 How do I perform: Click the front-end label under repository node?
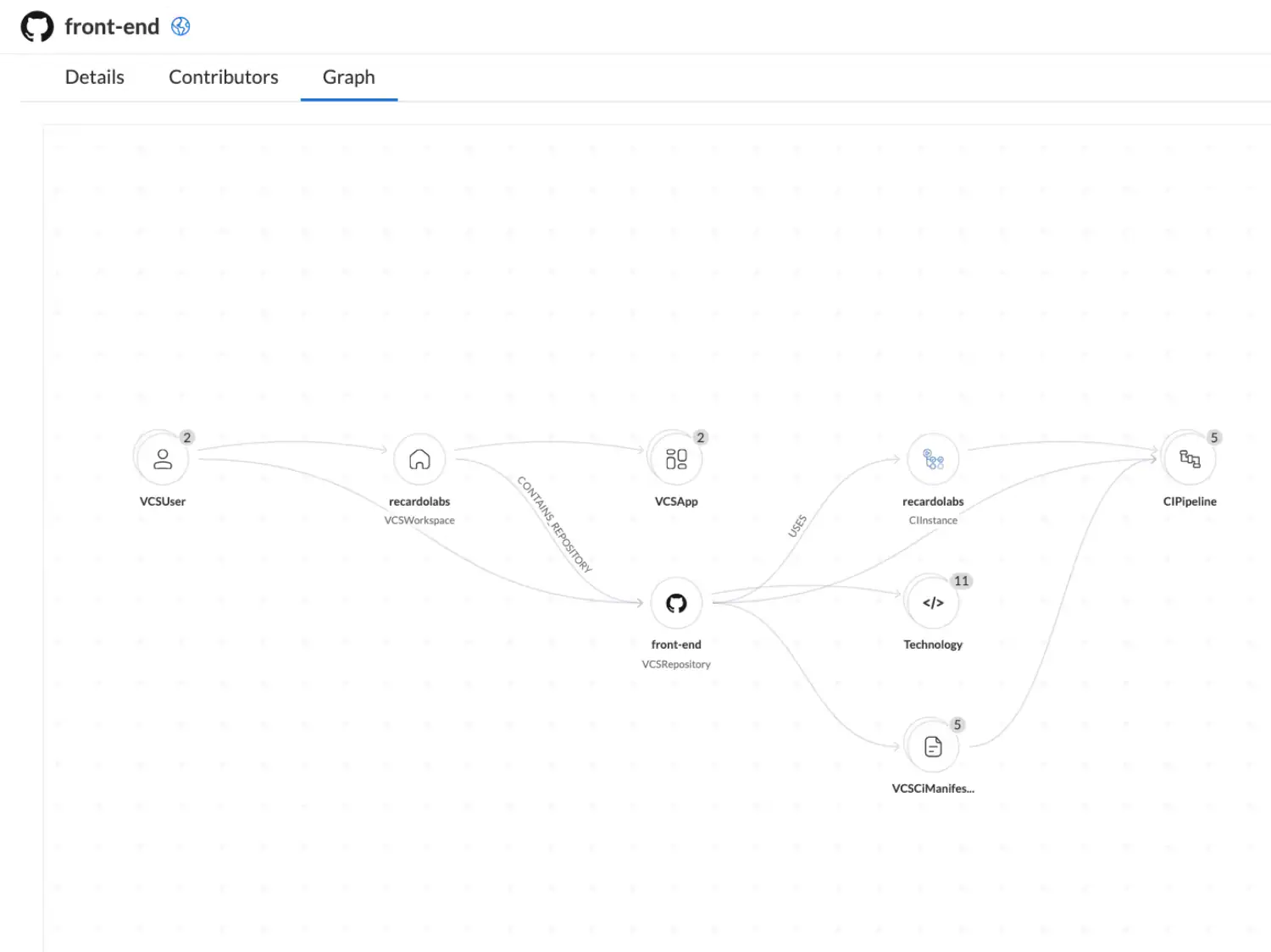676,645
